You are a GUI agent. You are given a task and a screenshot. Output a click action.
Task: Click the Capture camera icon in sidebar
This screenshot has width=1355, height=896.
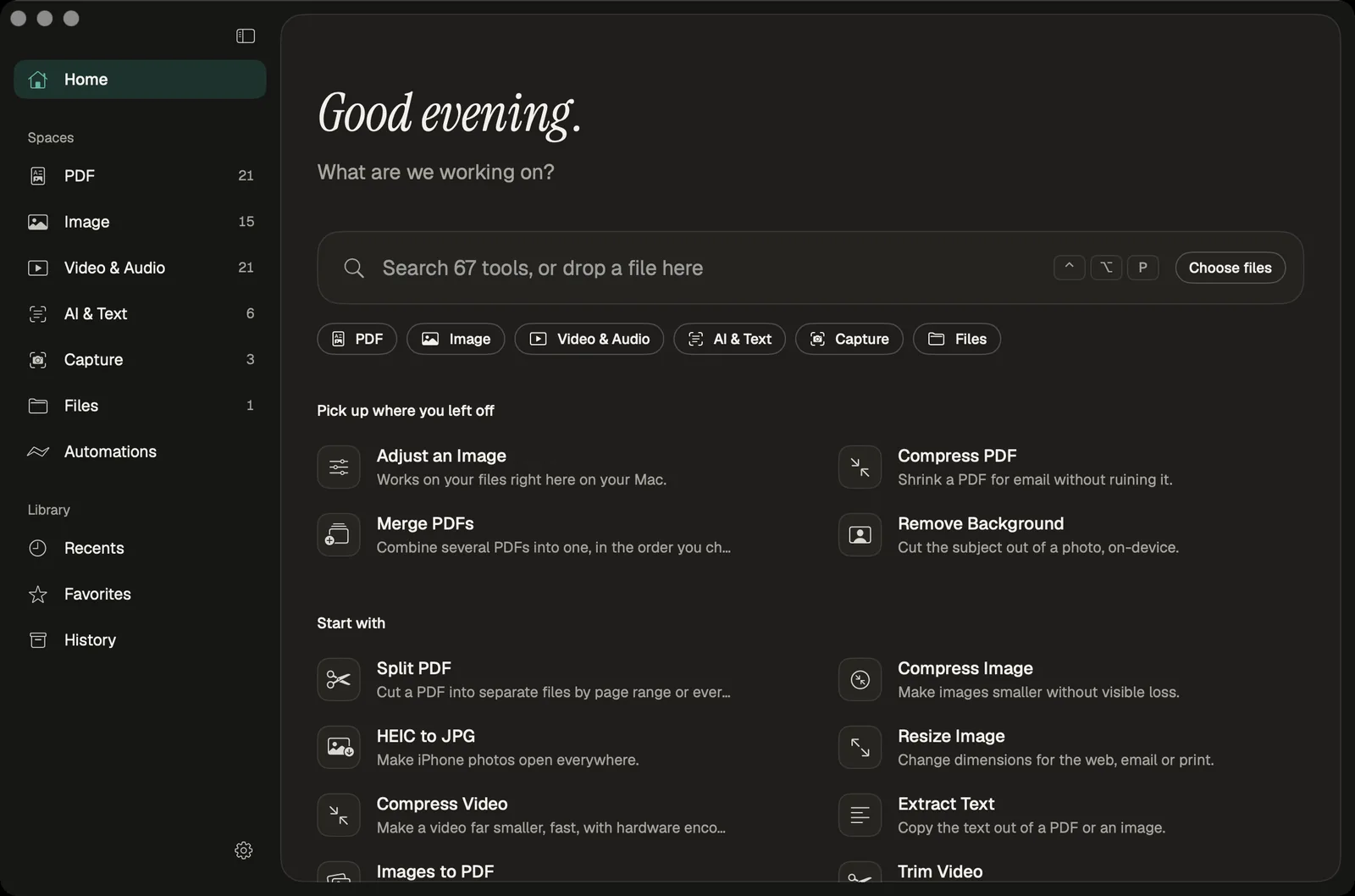38,360
